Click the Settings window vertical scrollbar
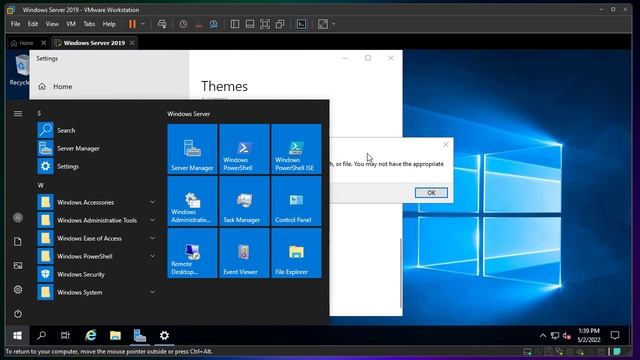 [x=400, y=273]
